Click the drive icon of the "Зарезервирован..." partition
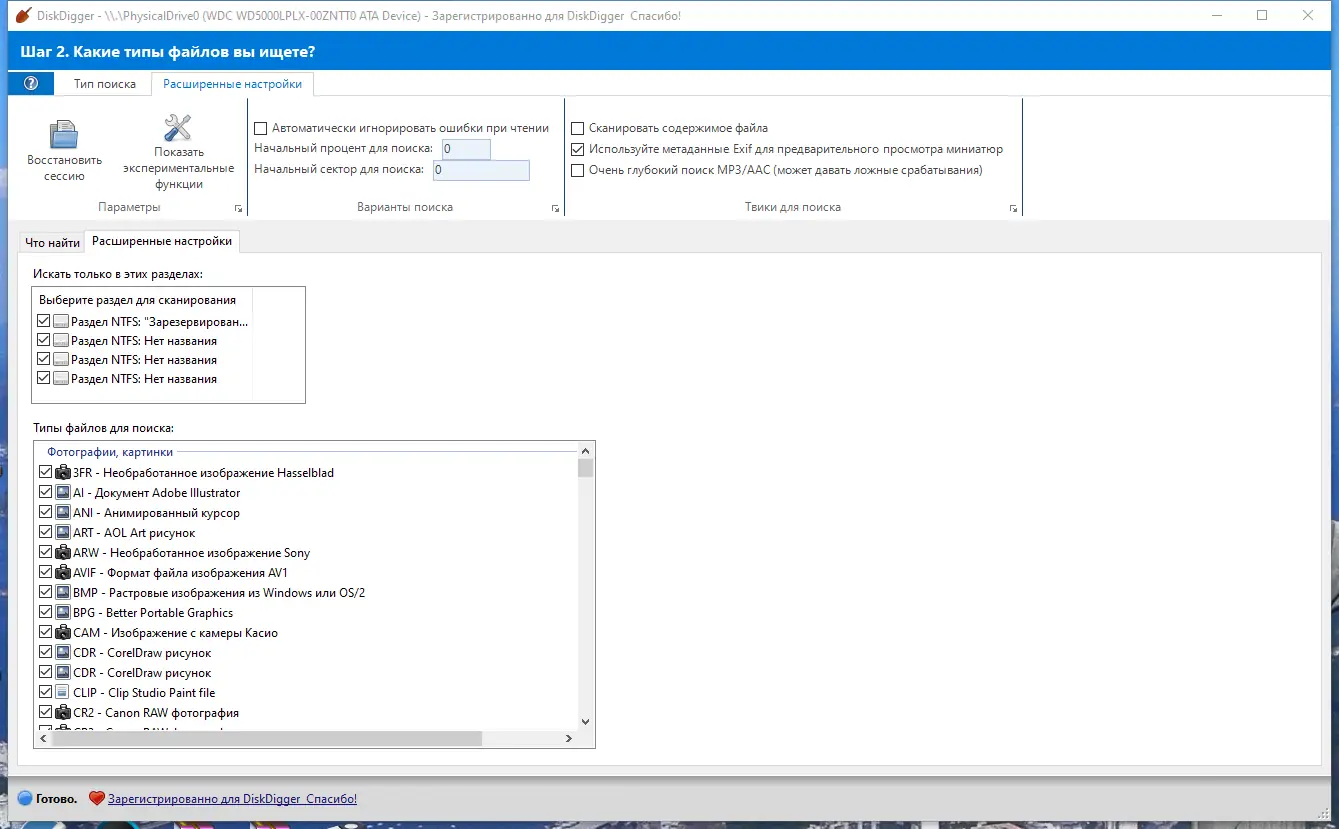The height and width of the screenshot is (829, 1339). point(61,322)
